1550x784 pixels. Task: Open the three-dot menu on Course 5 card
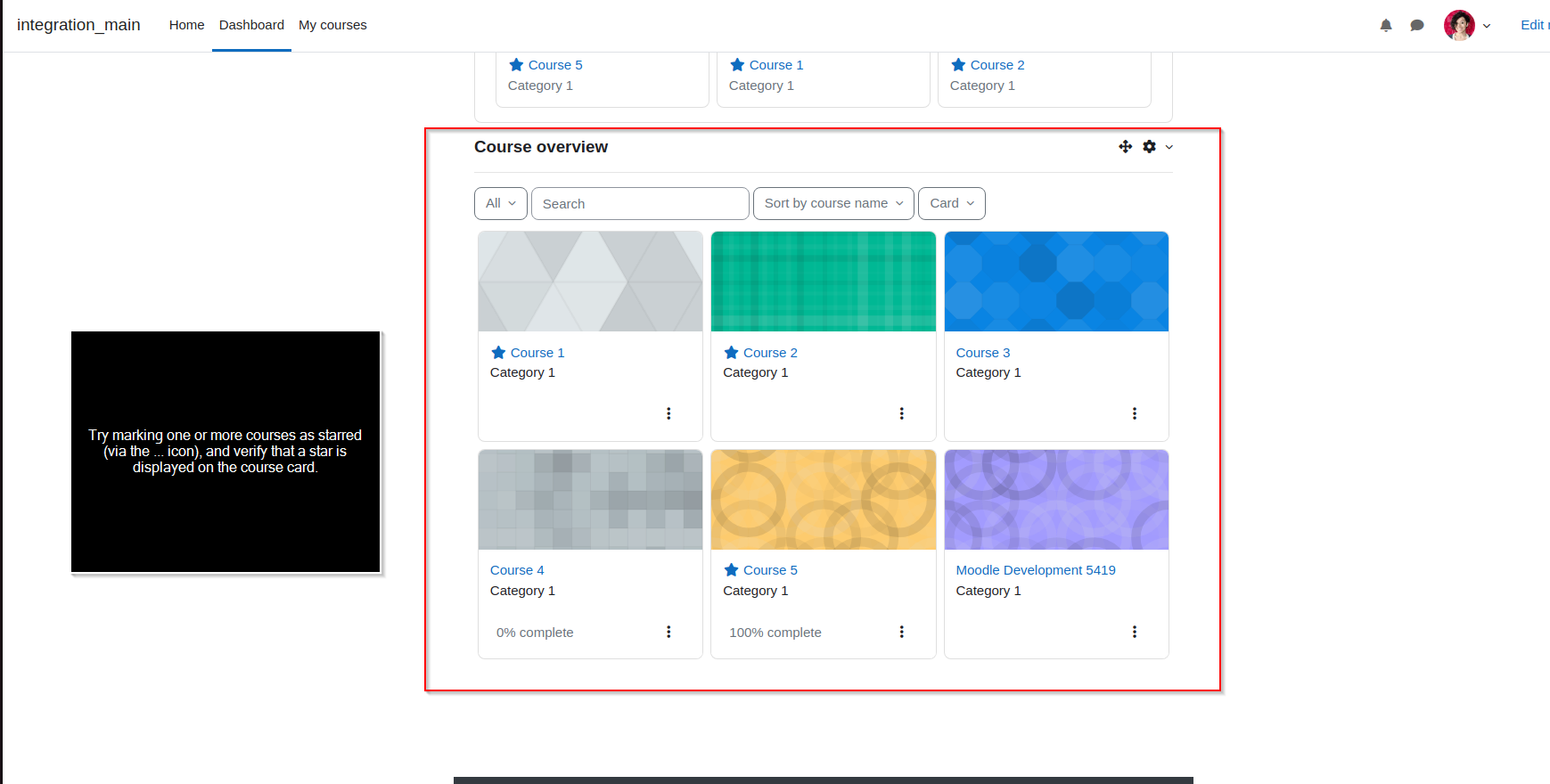pos(901,632)
